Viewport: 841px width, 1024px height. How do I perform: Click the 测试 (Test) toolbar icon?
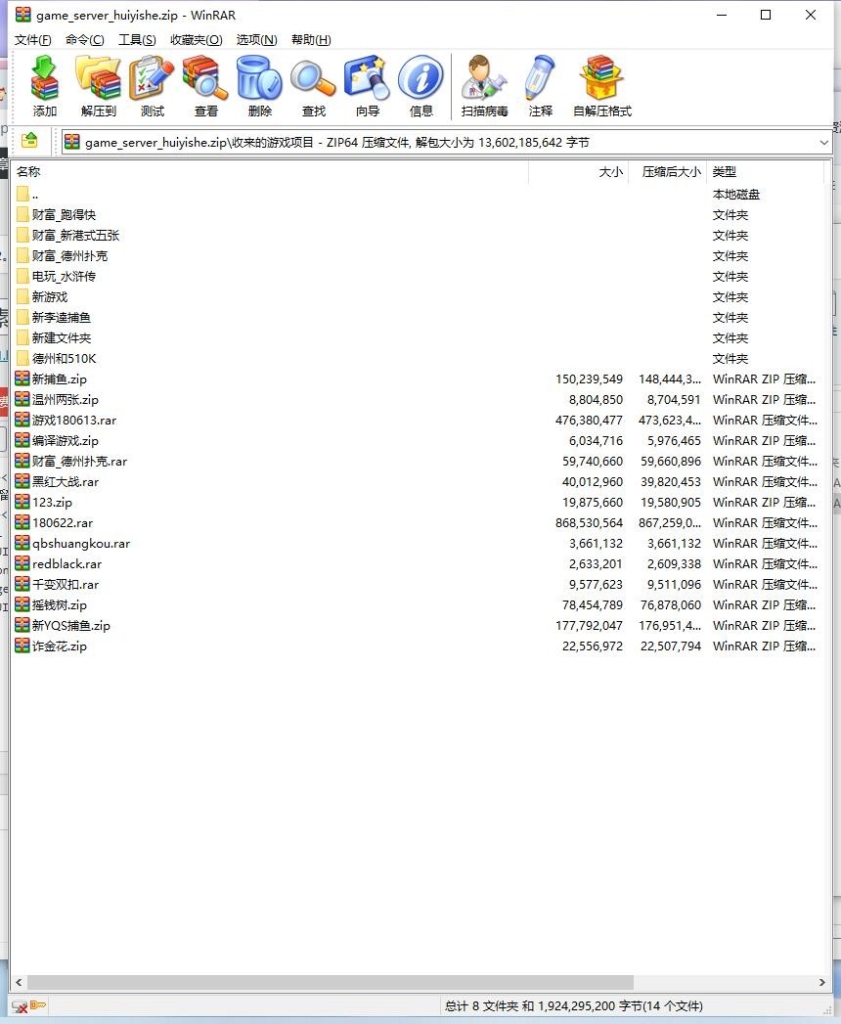pyautogui.click(x=152, y=86)
